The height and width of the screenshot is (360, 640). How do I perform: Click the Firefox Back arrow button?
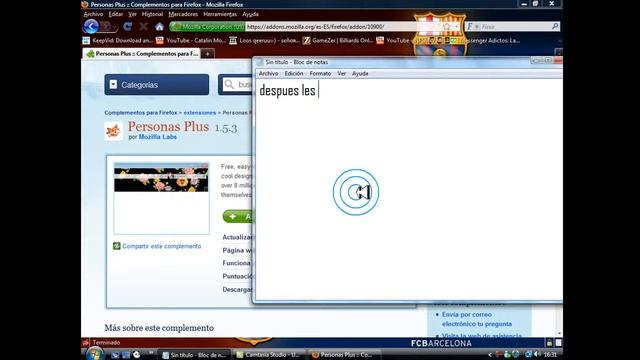[x=91, y=27]
